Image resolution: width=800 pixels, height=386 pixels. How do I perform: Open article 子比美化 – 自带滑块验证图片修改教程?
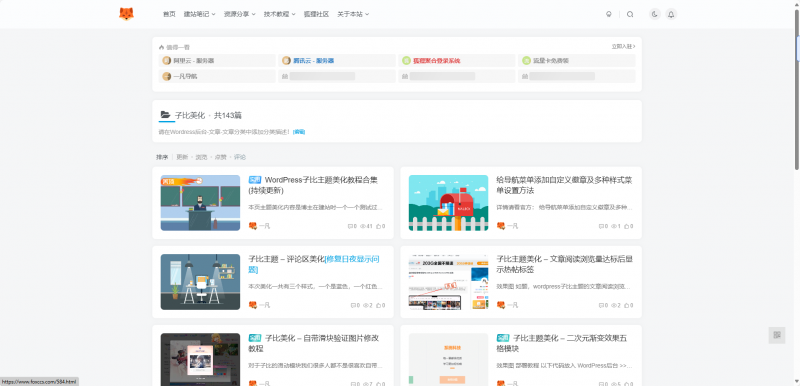pyautogui.click(x=313, y=343)
